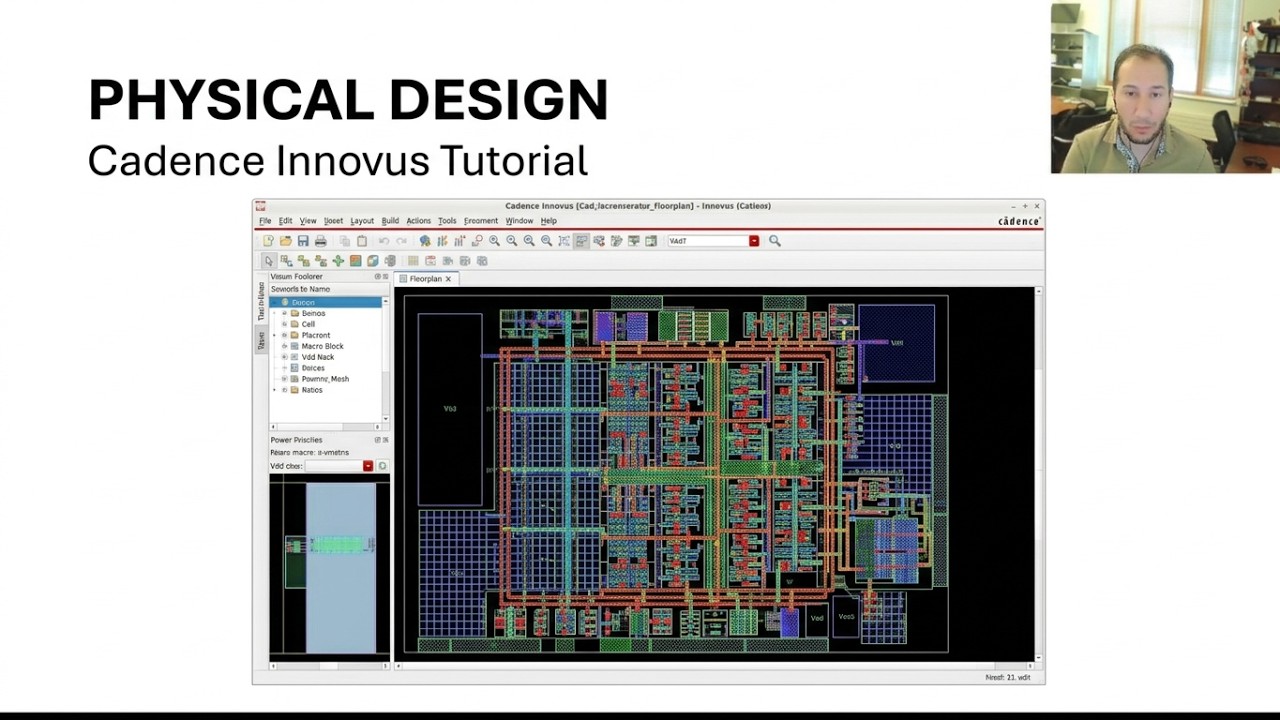The image size is (1280, 720).
Task: Open the View menu
Action: click(x=308, y=221)
